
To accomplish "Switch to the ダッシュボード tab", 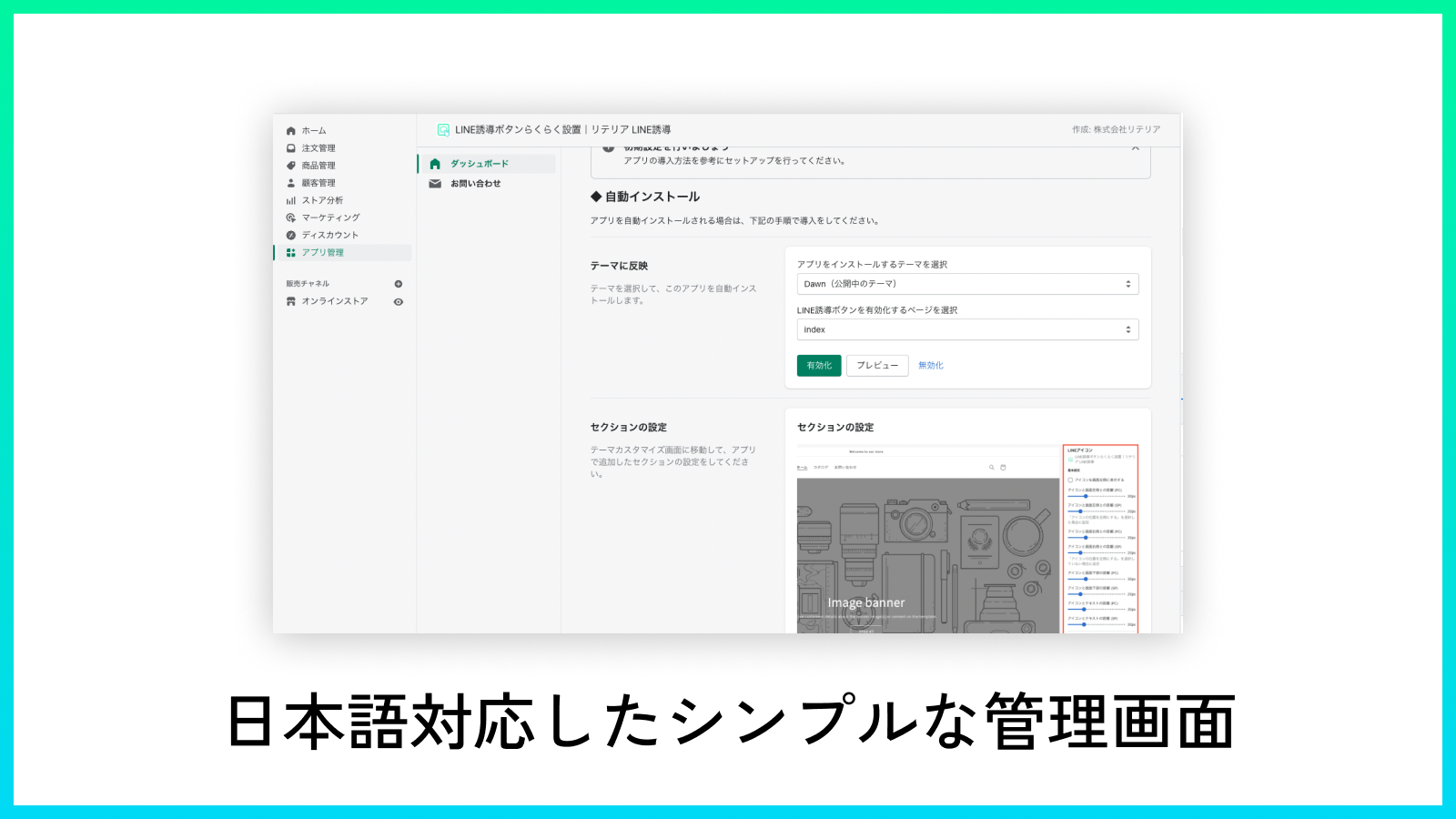I will [x=487, y=164].
